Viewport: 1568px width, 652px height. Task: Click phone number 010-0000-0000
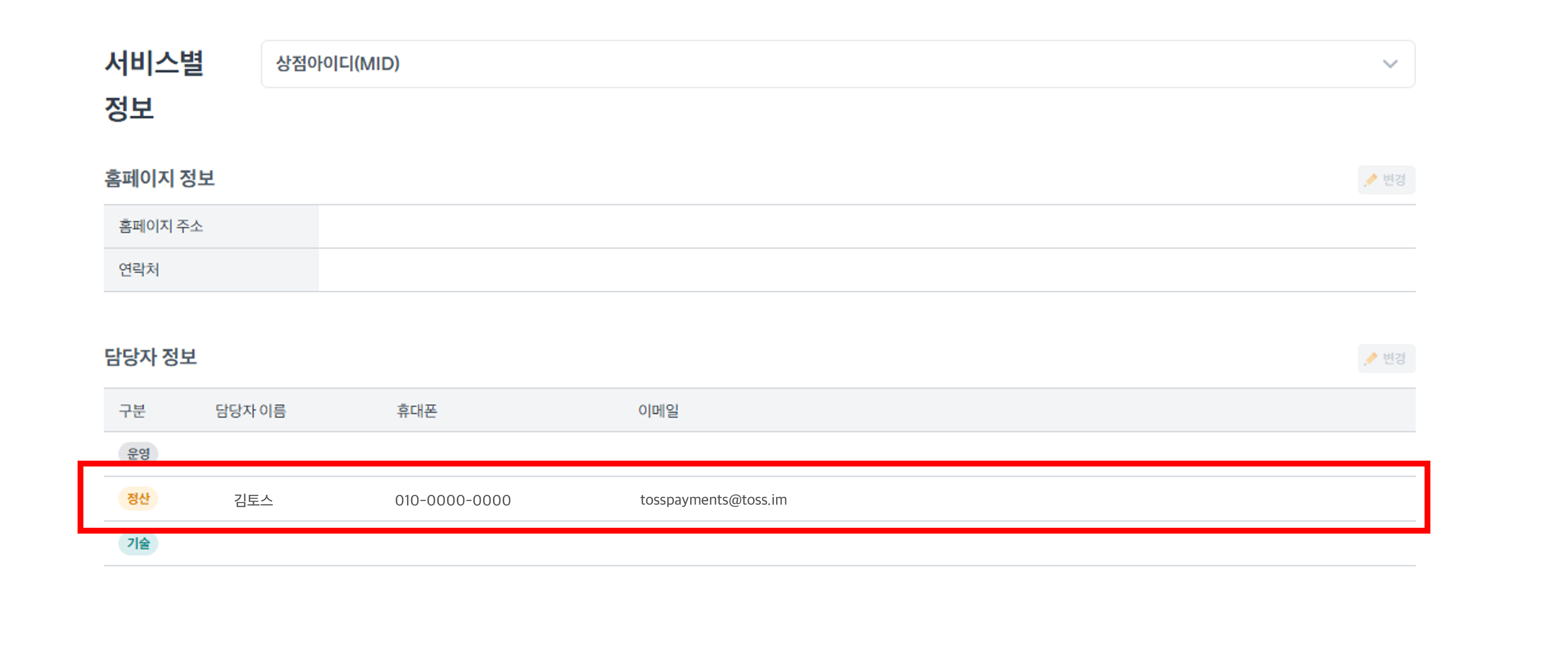pyautogui.click(x=452, y=500)
